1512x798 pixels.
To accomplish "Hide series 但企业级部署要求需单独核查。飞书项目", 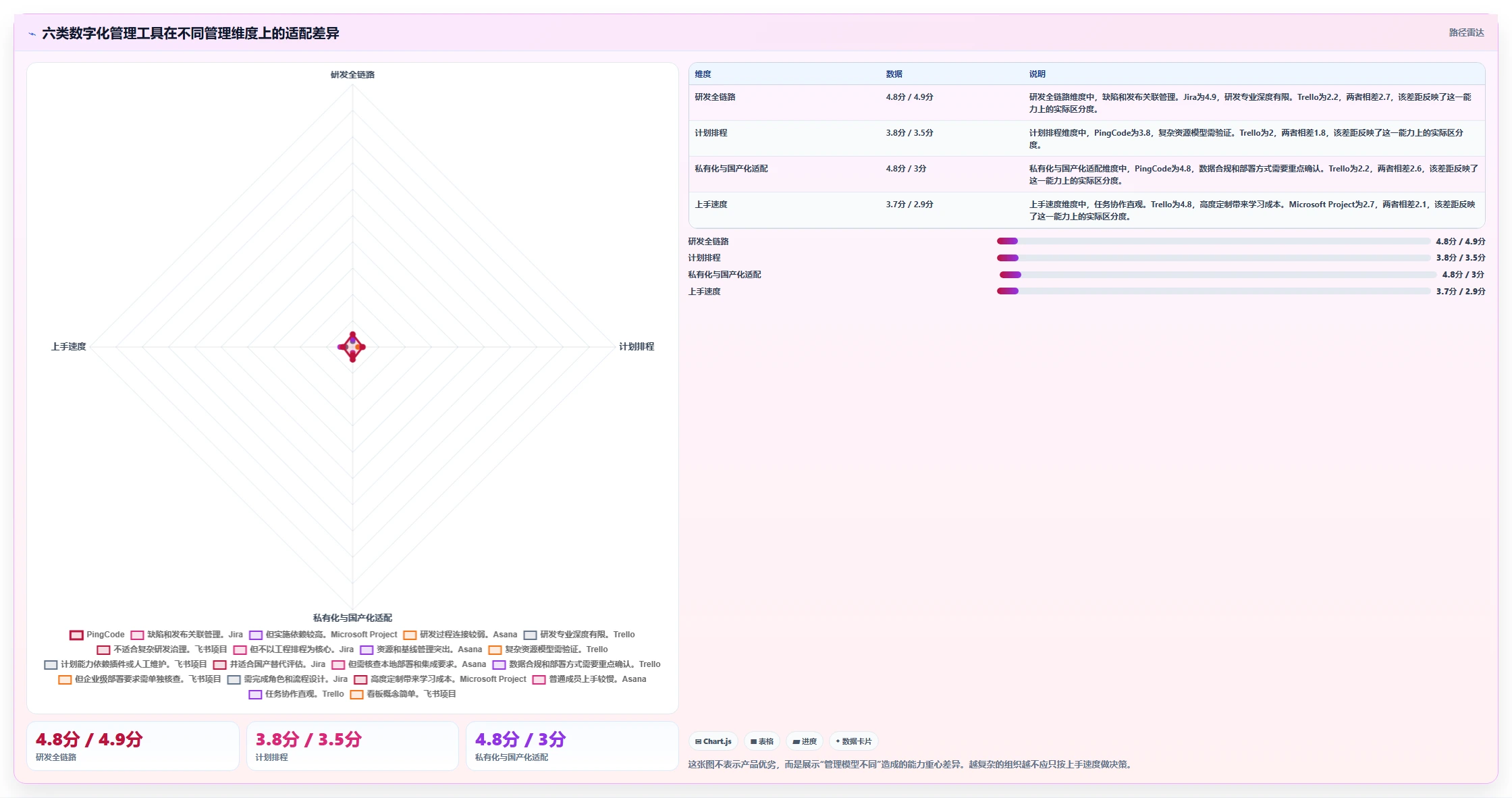I will (x=140, y=679).
